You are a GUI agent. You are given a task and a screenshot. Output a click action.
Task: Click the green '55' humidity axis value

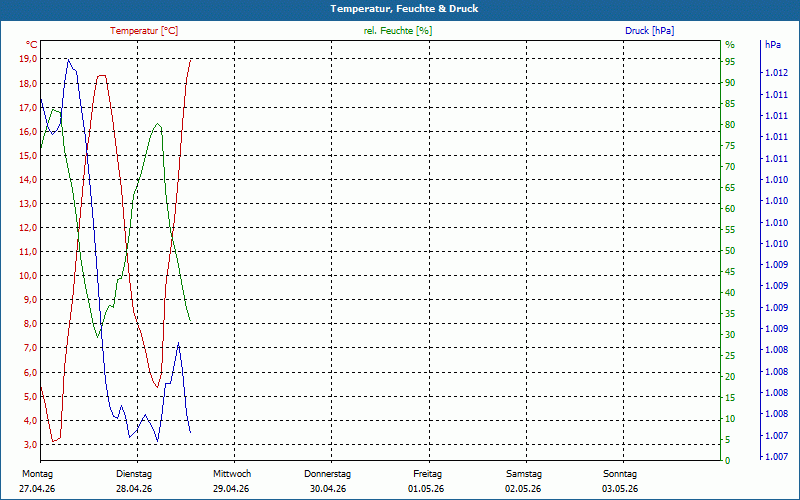(x=730, y=230)
